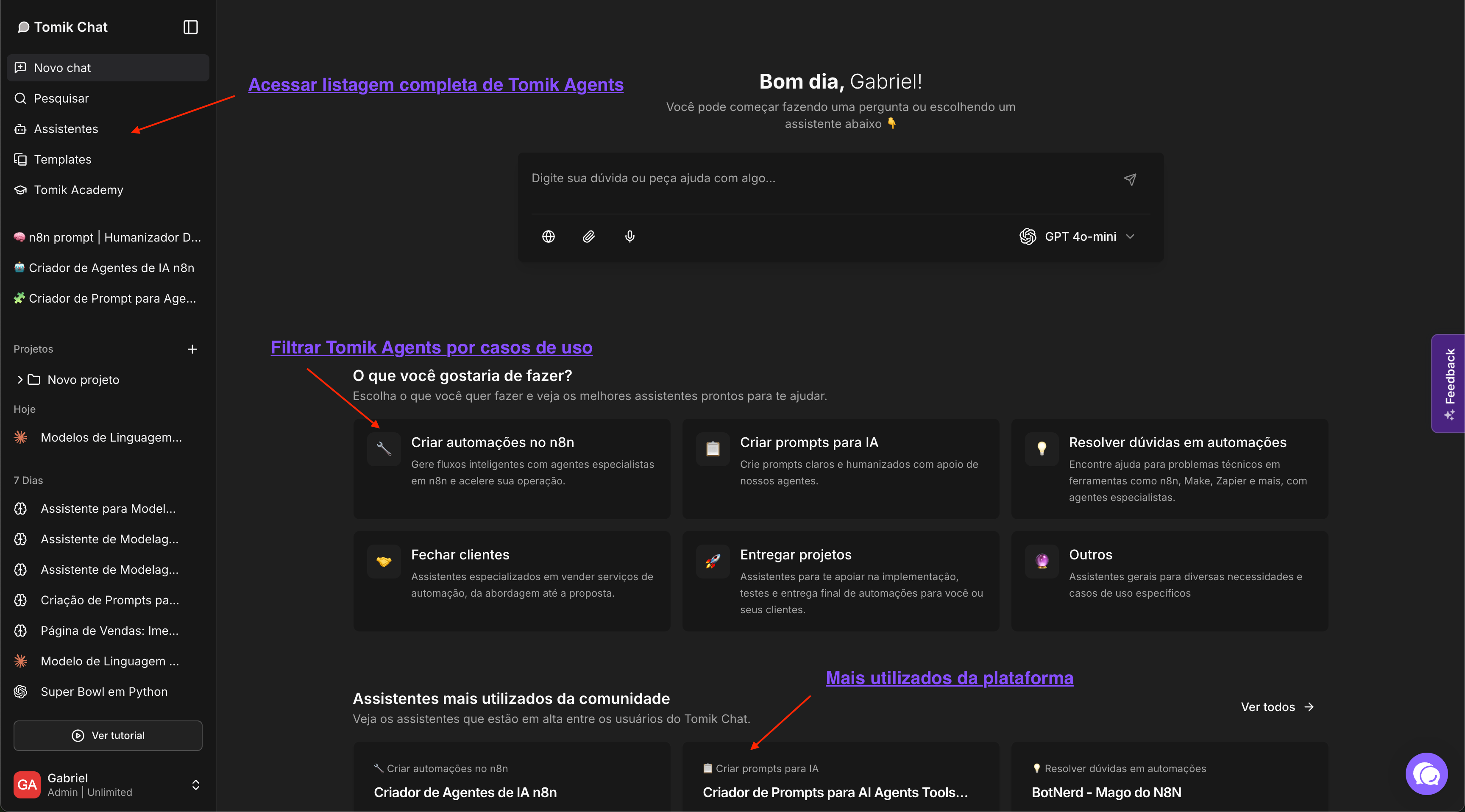Image resolution: width=1465 pixels, height=812 pixels.
Task: Click the Tomik Academy graduation cap icon
Action: (x=20, y=190)
